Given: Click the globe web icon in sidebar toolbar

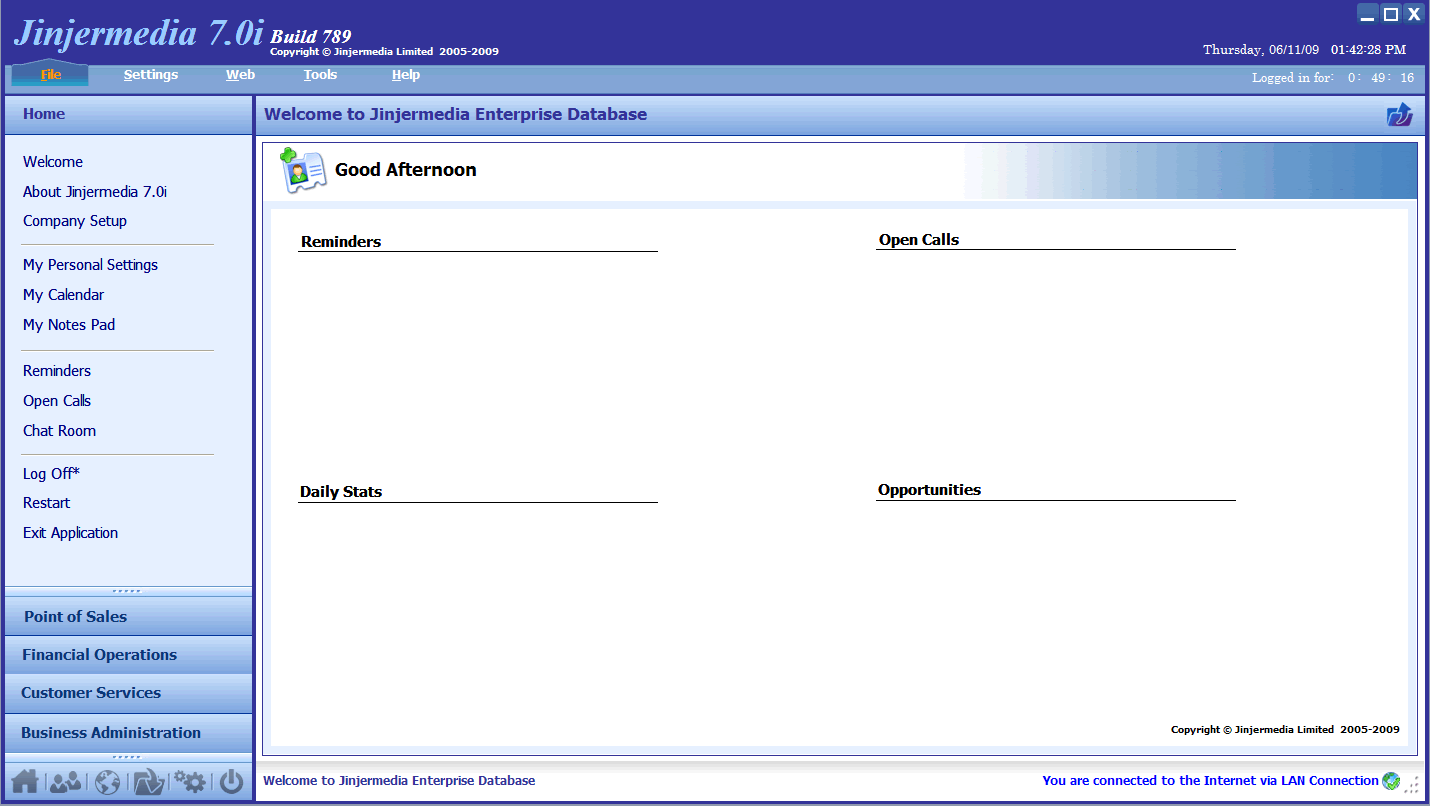Looking at the screenshot, I should (x=107, y=782).
